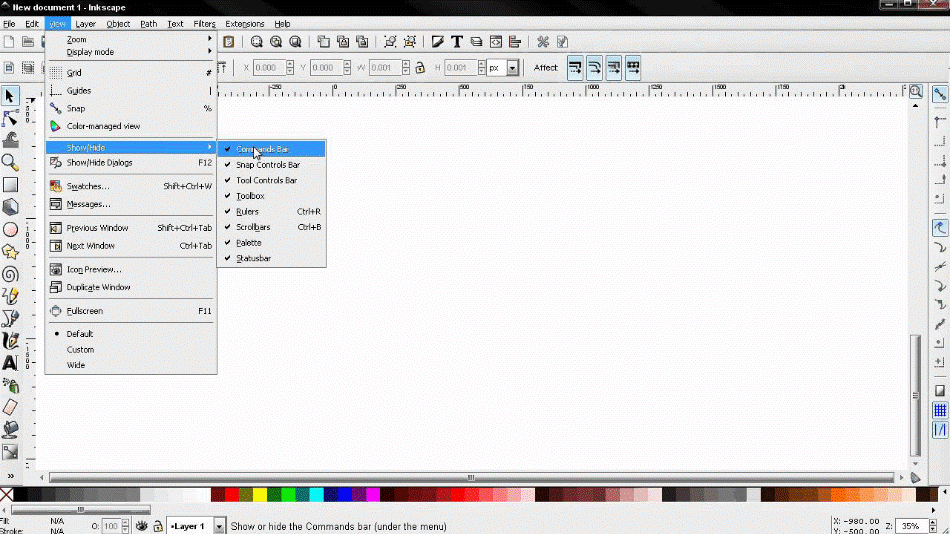This screenshot has height=534, width=950.
Task: Select the Calligraphy tool
Action: [10, 341]
